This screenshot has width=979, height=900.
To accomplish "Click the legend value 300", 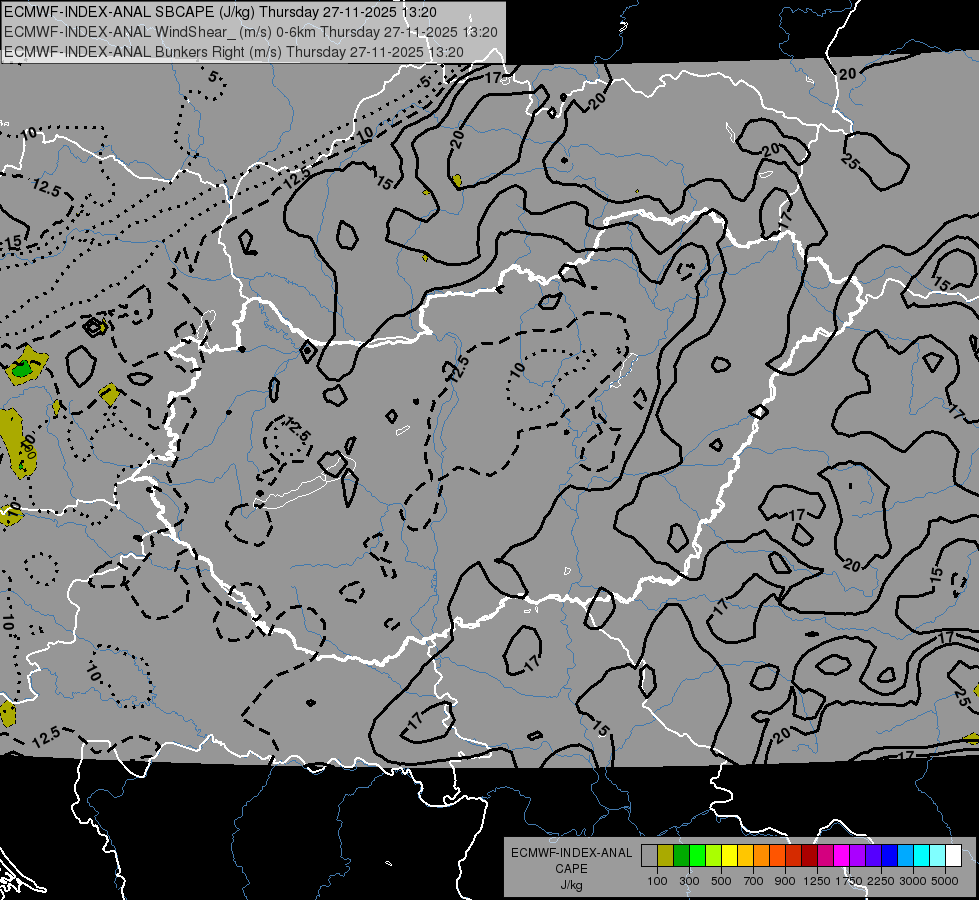I will [689, 881].
